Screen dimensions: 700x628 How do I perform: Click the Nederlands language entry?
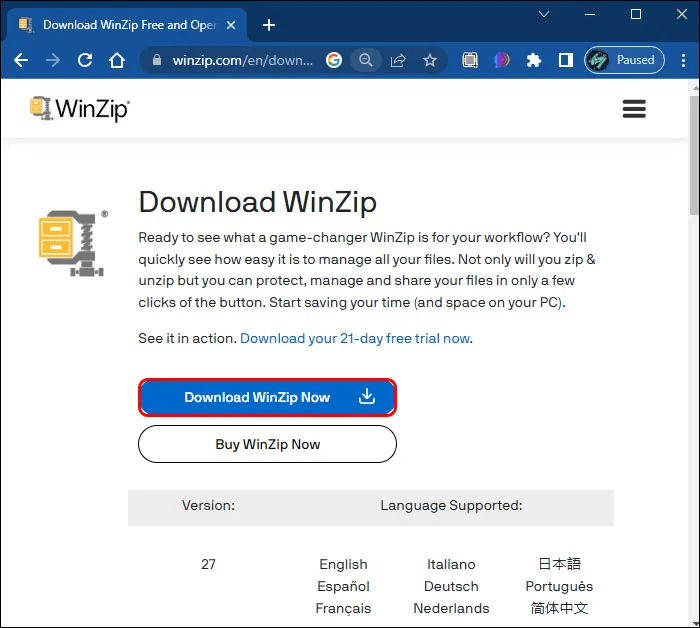(451, 608)
